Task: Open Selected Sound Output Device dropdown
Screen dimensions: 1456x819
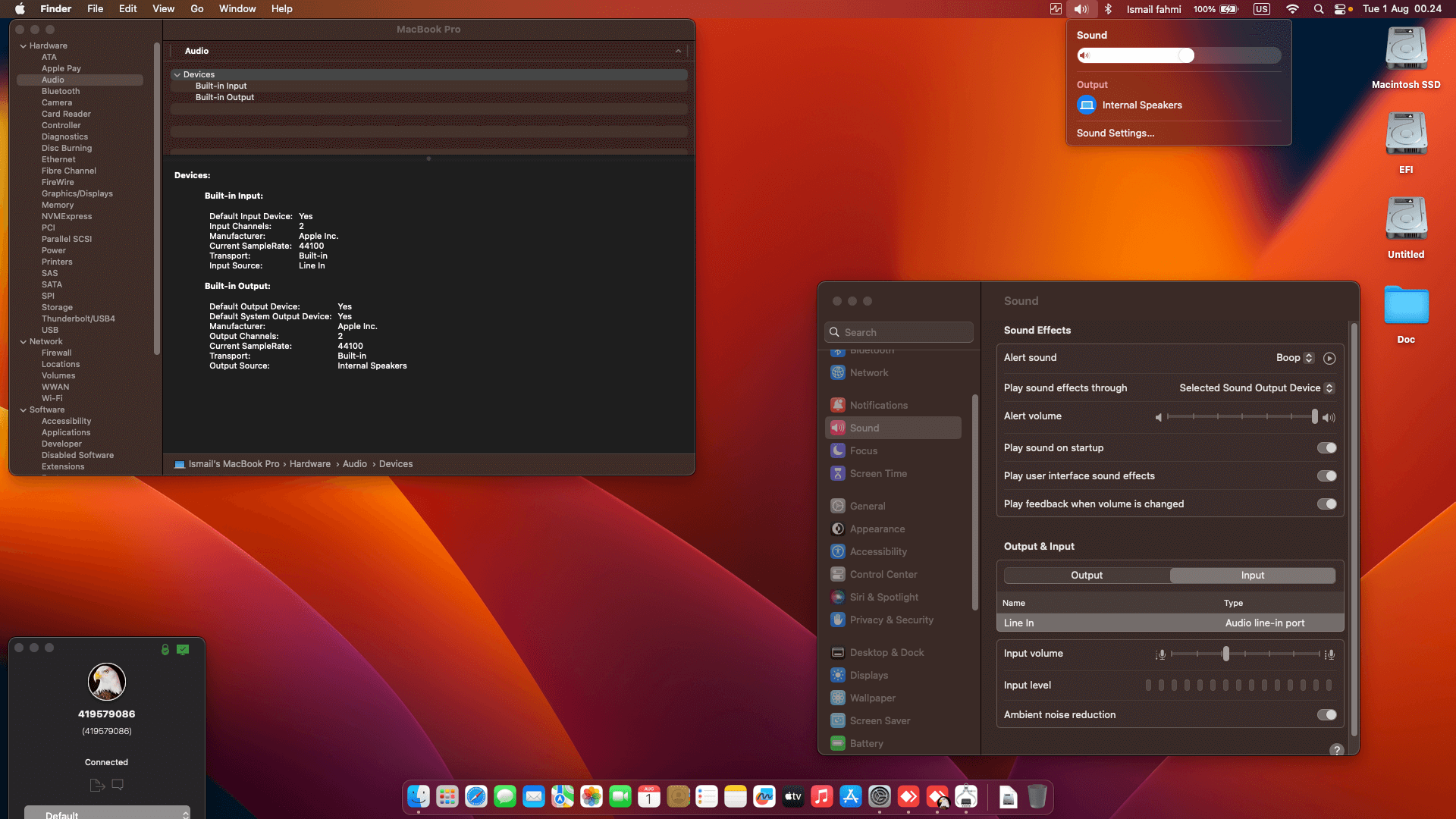Action: 1256,388
